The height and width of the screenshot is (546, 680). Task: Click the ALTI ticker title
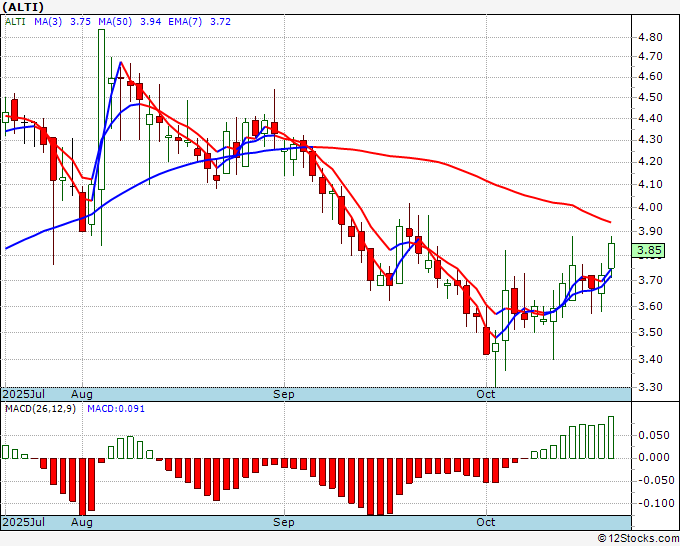[23, 7]
